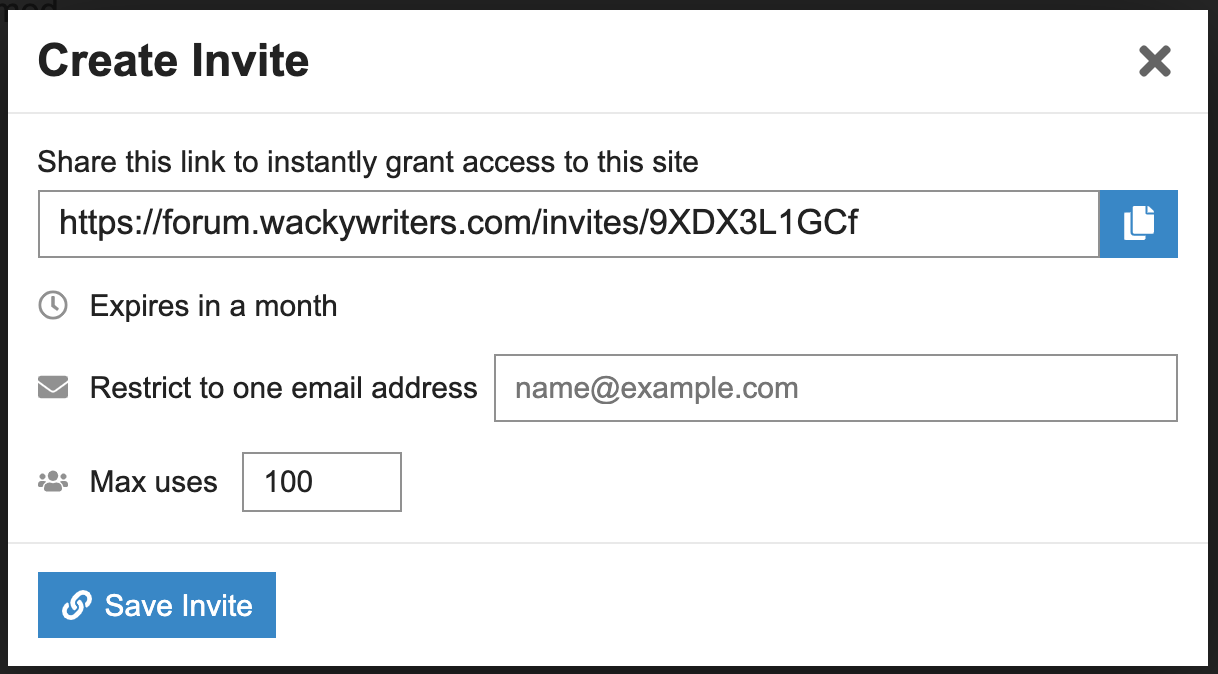
Task: Click the 'Create Invite' dialog title
Action: [x=173, y=61]
